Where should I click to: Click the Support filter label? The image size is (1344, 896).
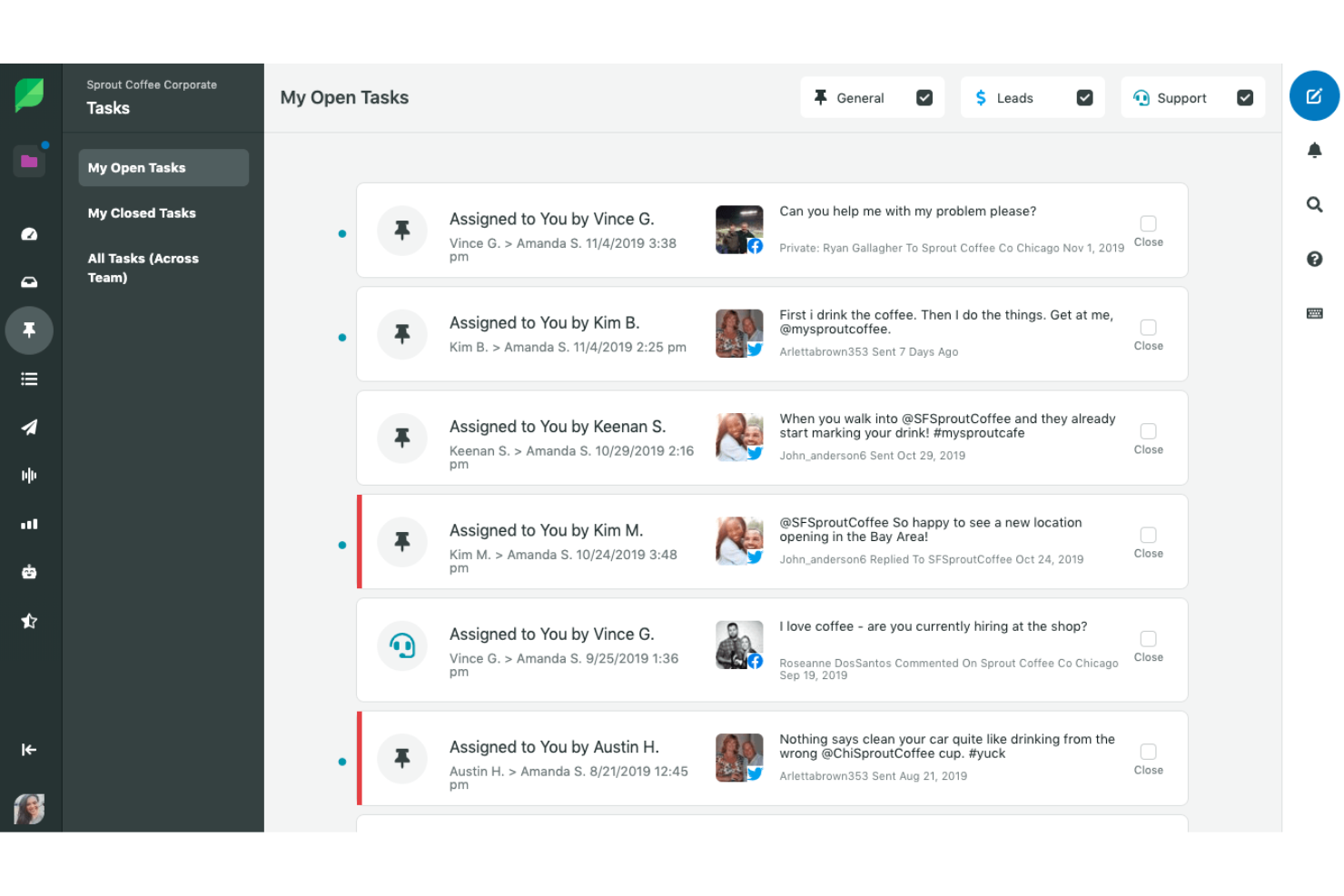[1181, 98]
